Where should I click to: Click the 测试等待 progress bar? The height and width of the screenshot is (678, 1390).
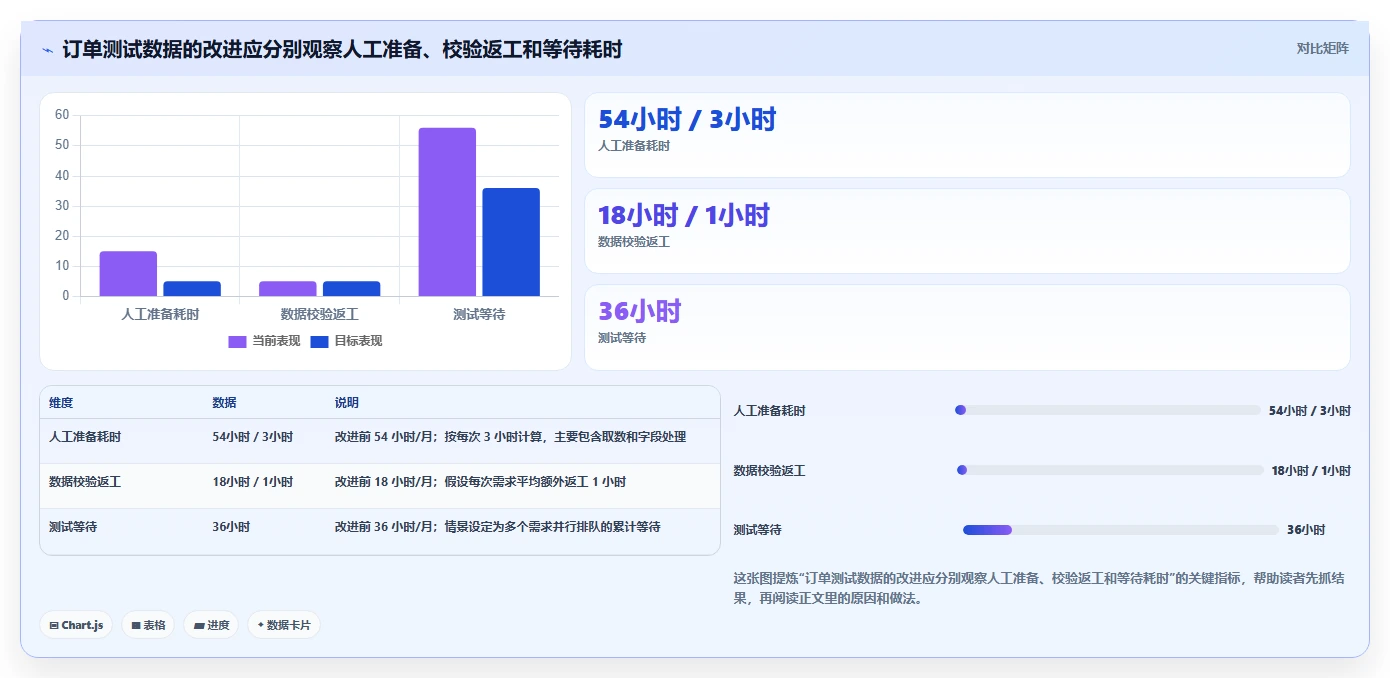click(1121, 530)
